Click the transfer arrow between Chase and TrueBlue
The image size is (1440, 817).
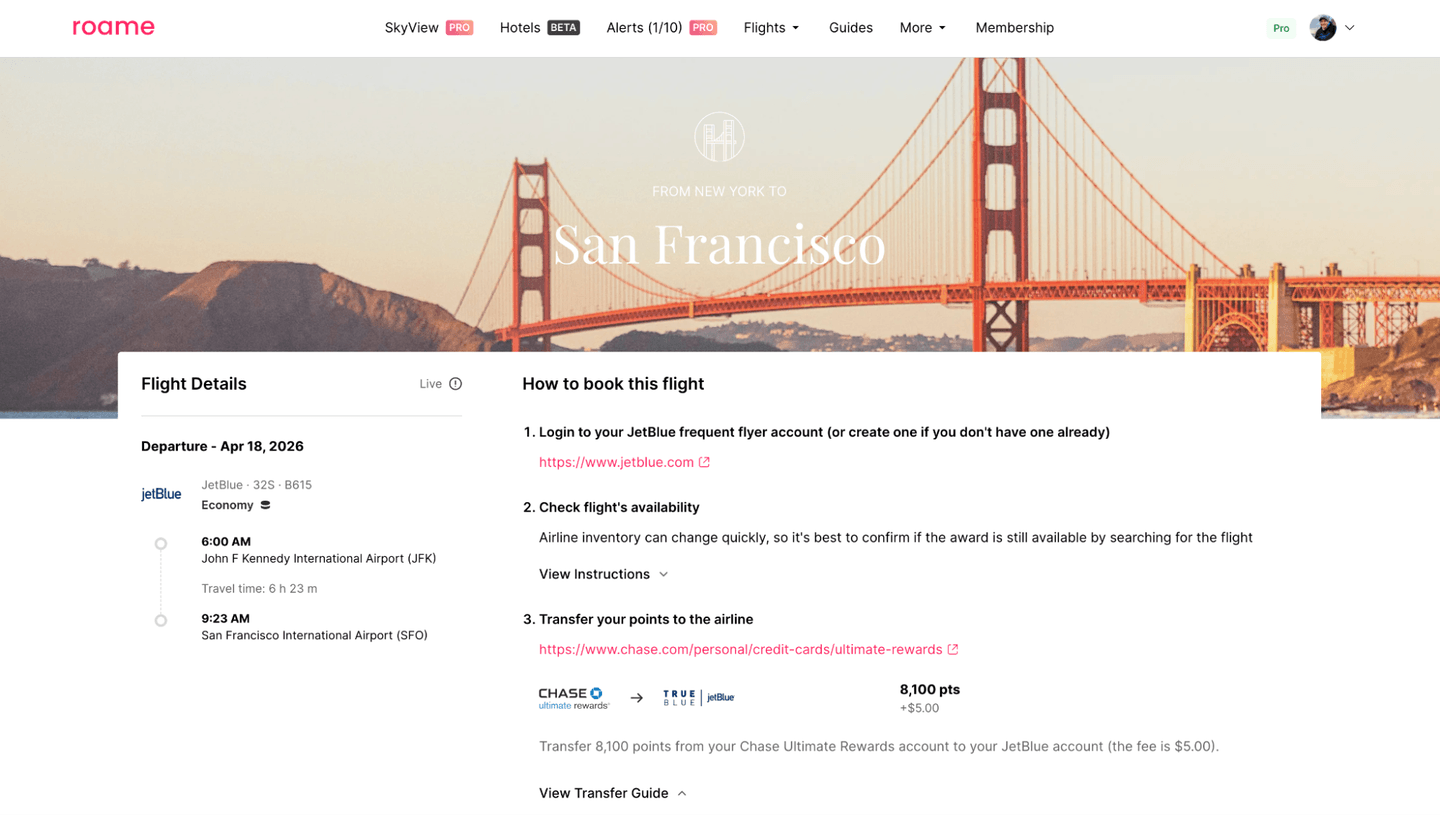pos(637,698)
